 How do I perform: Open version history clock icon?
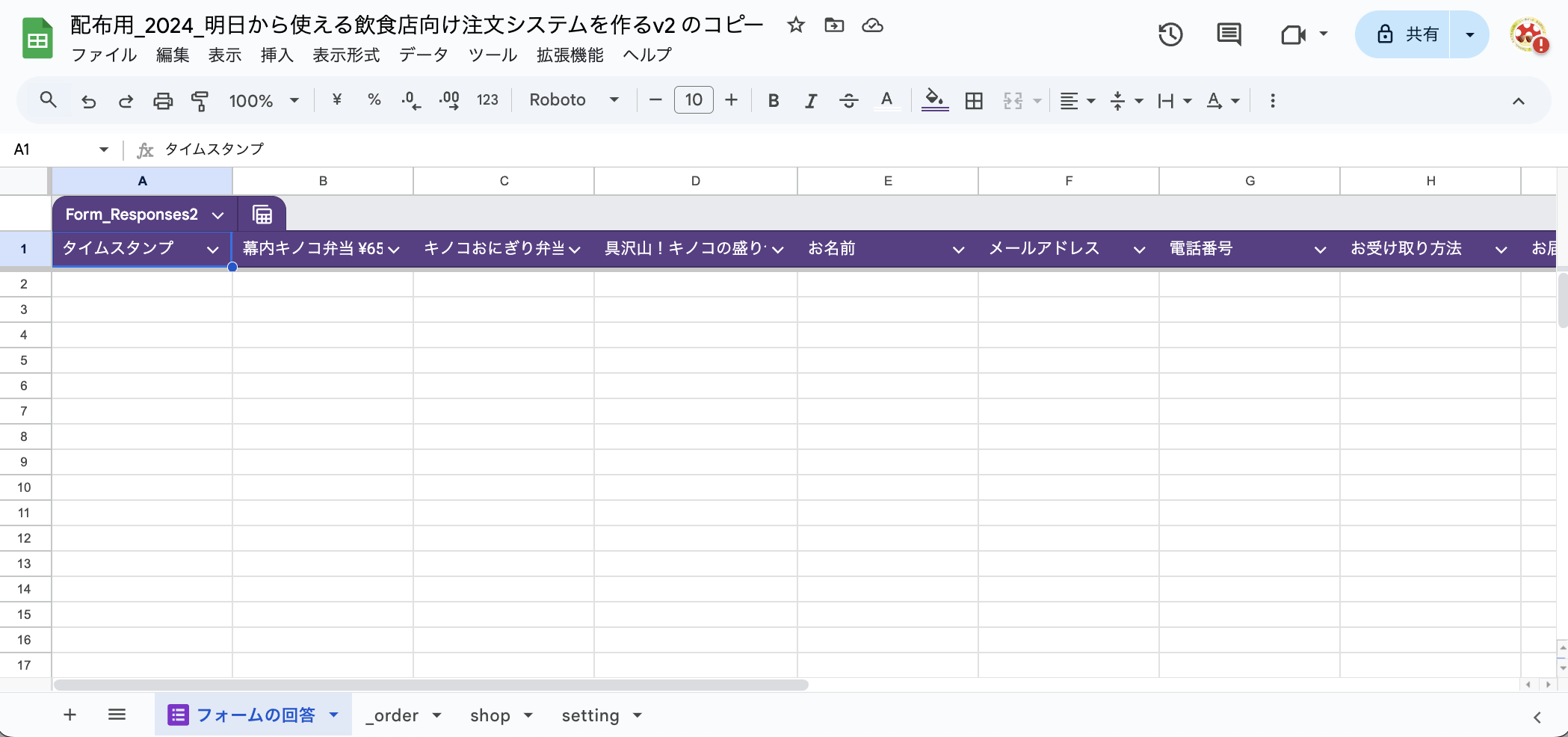(x=1170, y=34)
